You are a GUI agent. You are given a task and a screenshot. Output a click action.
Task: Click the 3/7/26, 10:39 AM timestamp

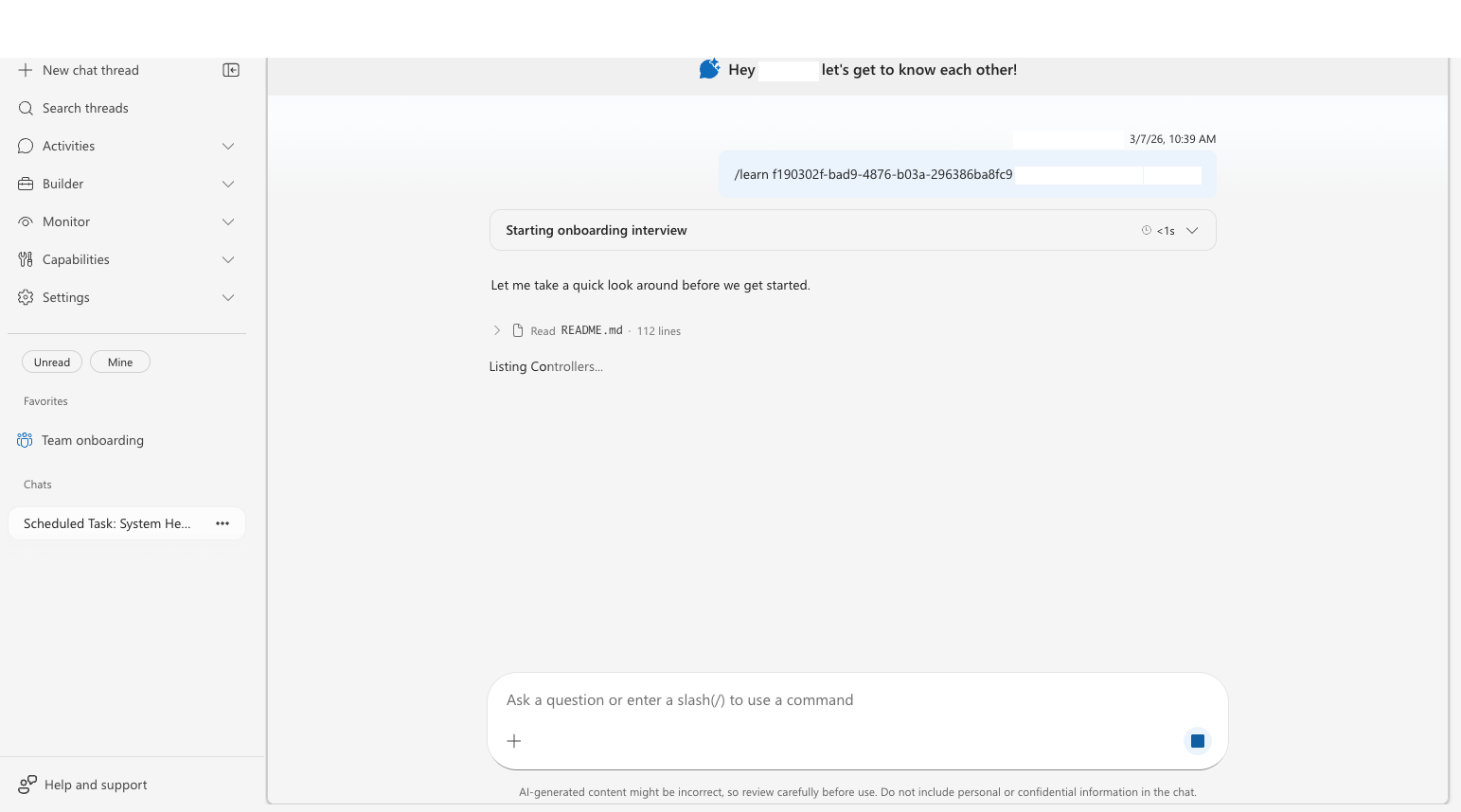(x=1172, y=139)
